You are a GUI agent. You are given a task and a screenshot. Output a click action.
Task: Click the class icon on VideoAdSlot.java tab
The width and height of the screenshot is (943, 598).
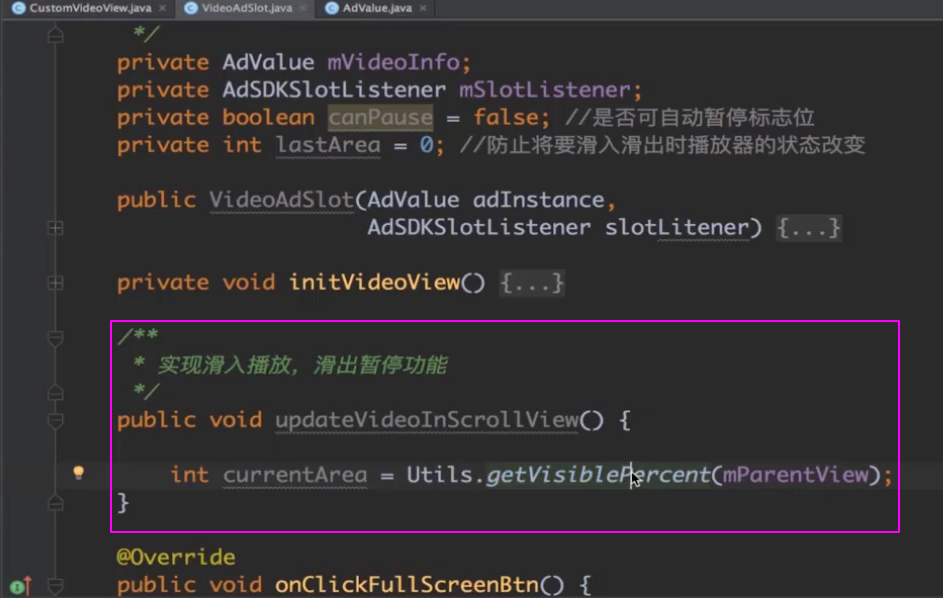pos(191,8)
